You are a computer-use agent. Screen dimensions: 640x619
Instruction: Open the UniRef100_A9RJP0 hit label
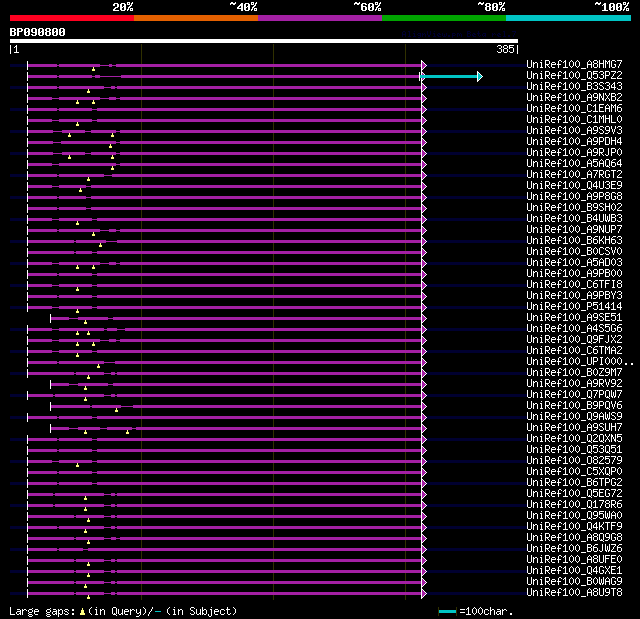coord(574,153)
